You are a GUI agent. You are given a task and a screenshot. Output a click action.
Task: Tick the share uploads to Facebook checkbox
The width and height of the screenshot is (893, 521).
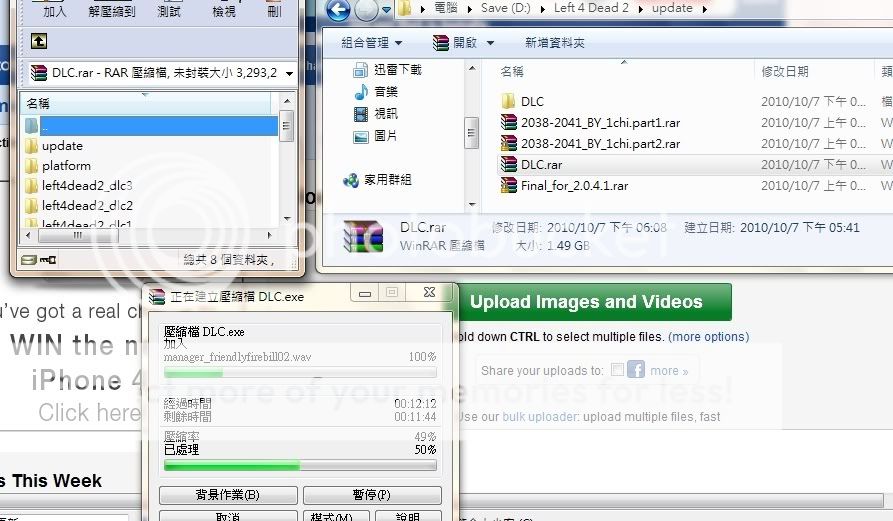617,370
